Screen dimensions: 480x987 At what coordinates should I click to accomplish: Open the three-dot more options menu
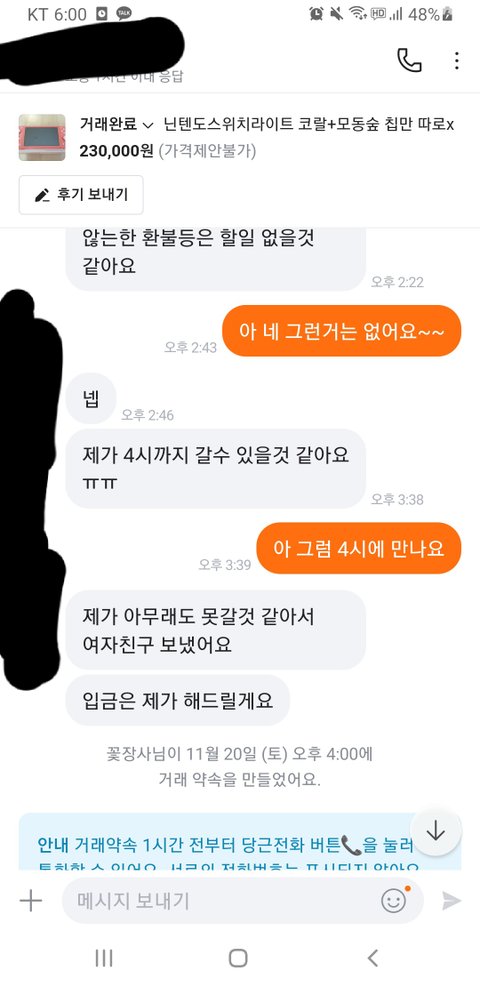[457, 60]
